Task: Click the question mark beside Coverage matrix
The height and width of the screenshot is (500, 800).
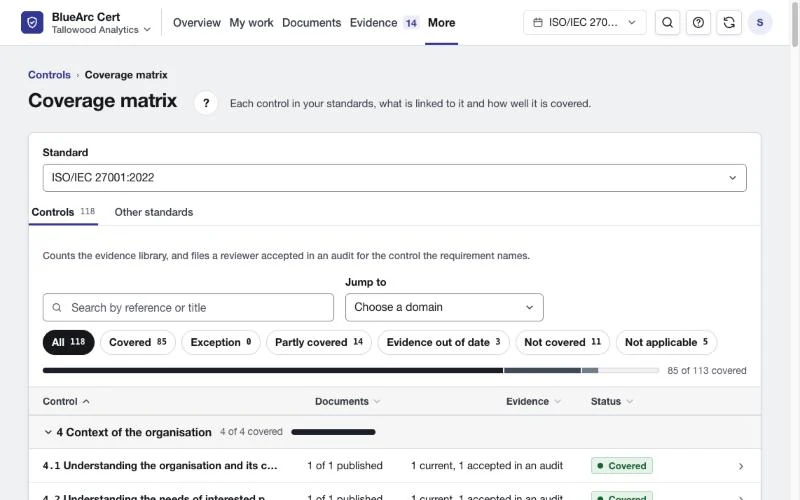Action: coord(206,103)
